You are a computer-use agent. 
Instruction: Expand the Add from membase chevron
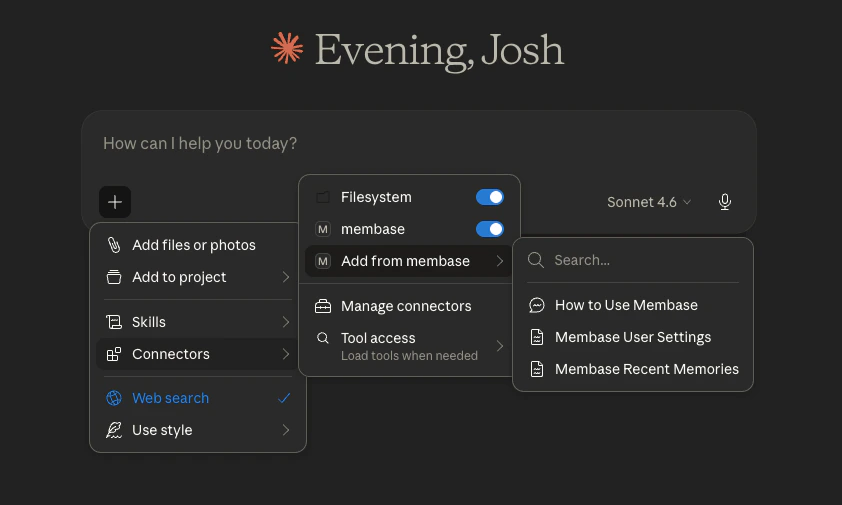click(500, 261)
